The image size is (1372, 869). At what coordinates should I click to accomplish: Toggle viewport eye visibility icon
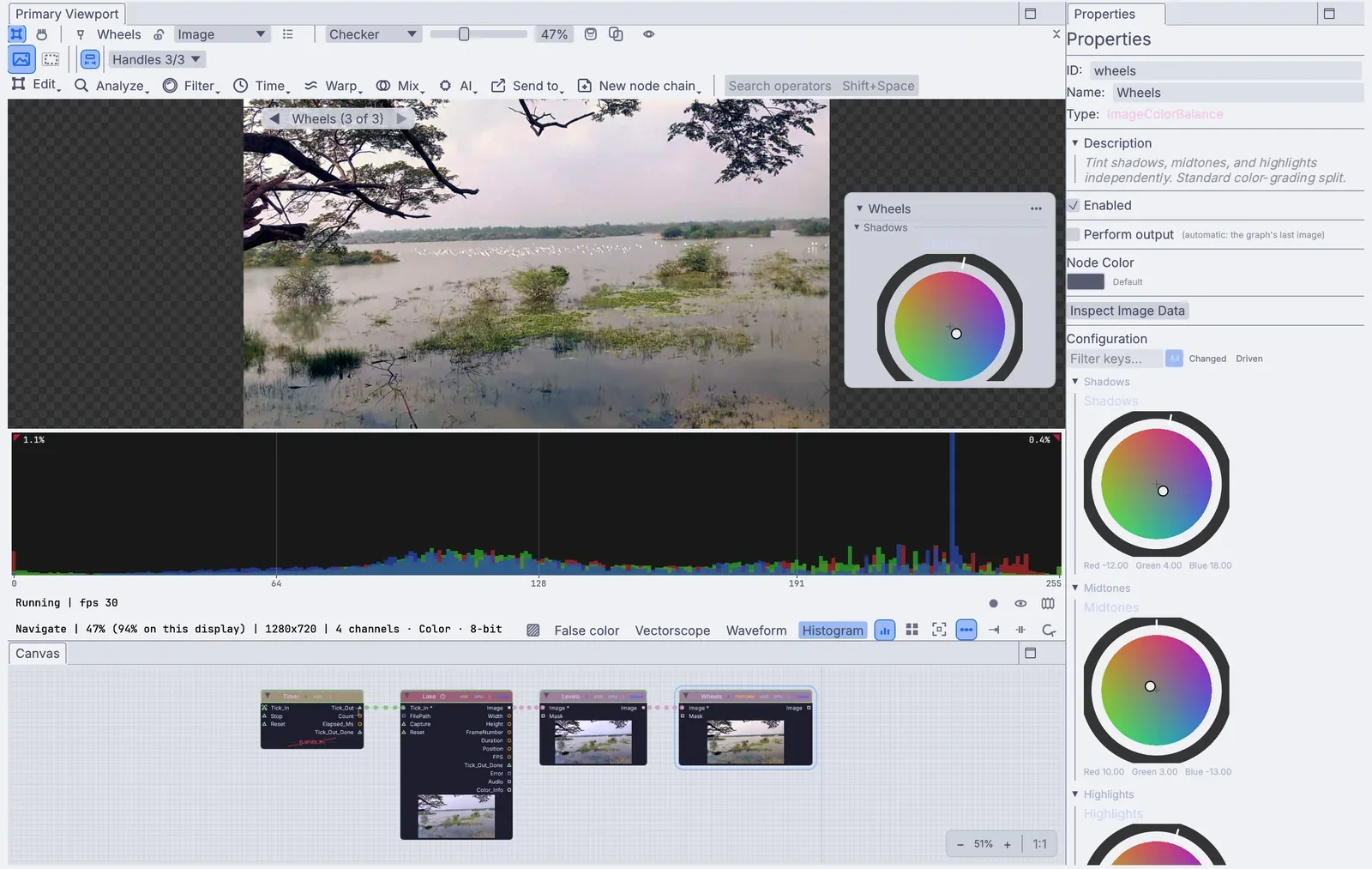[x=649, y=34]
